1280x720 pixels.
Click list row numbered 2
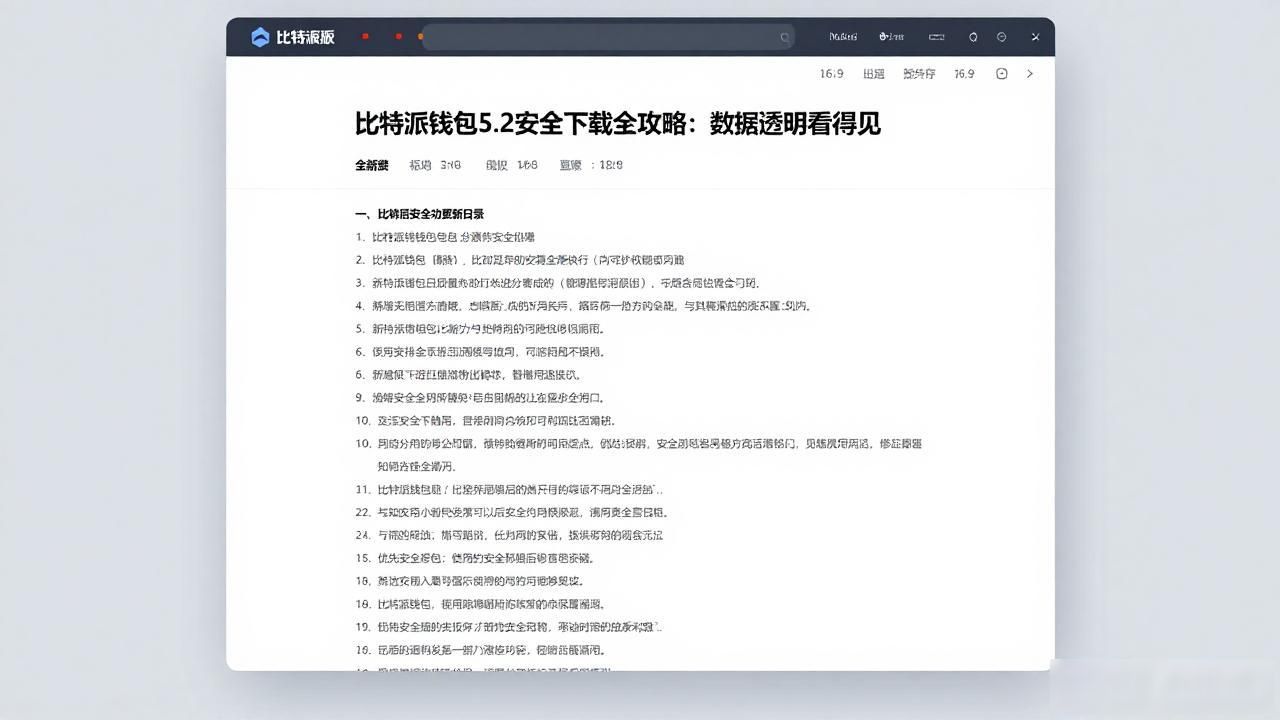[x=520, y=260]
